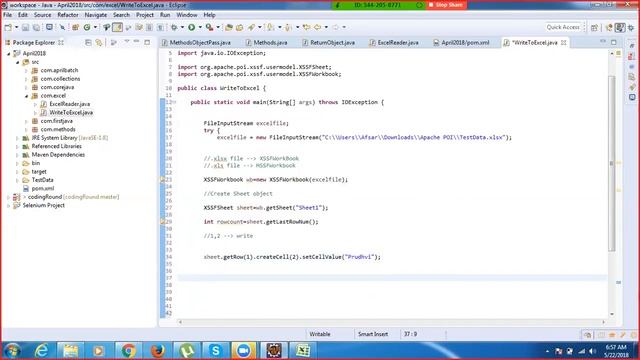Open the Back history dropdown arrow

[326, 27]
